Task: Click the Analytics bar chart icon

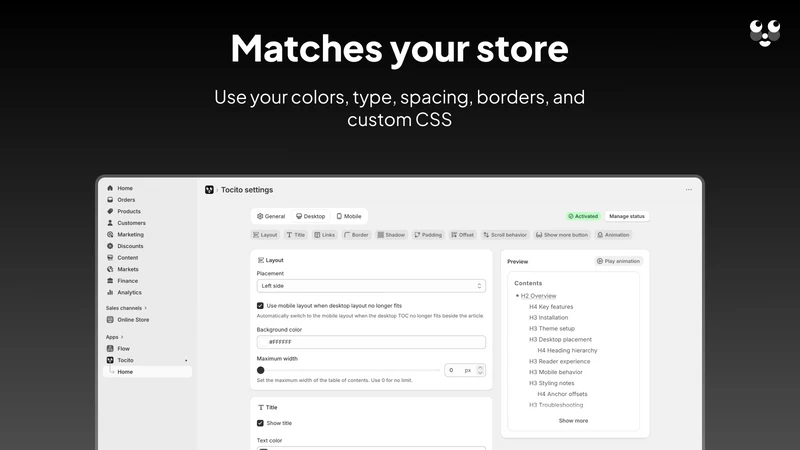Action: [110, 292]
